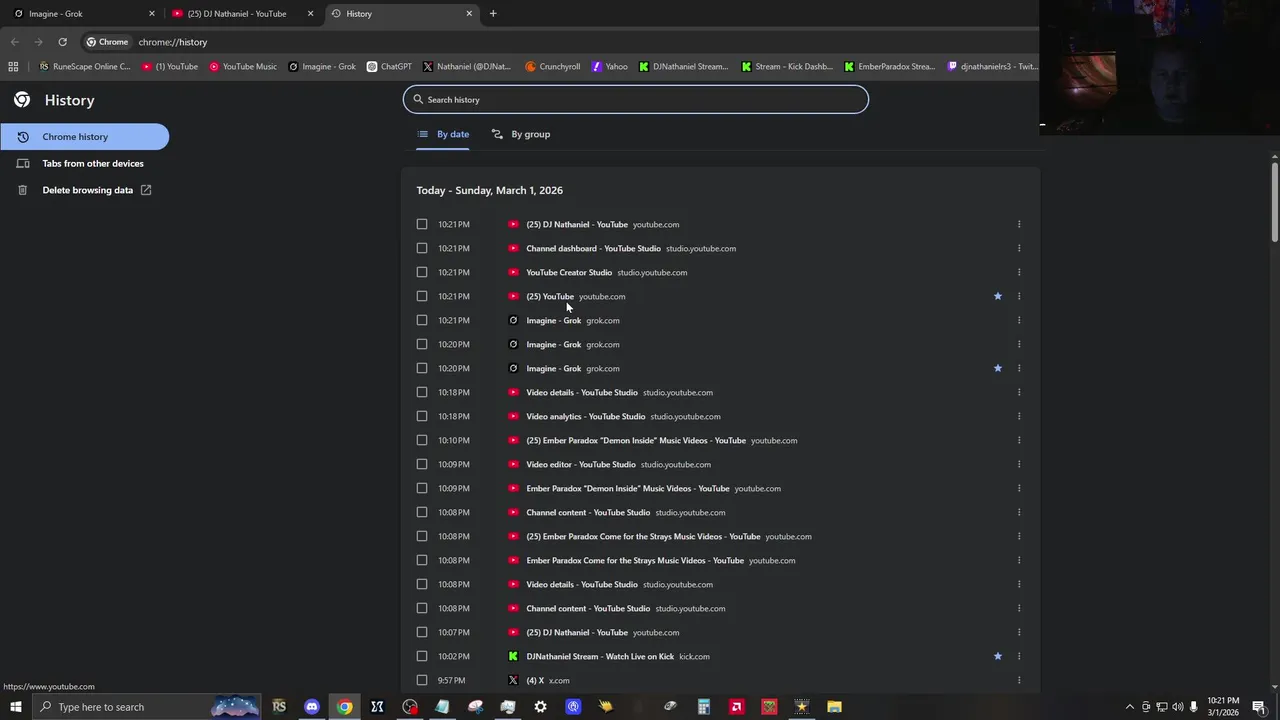Open the Crunchyroll bookmark

[x=553, y=67]
